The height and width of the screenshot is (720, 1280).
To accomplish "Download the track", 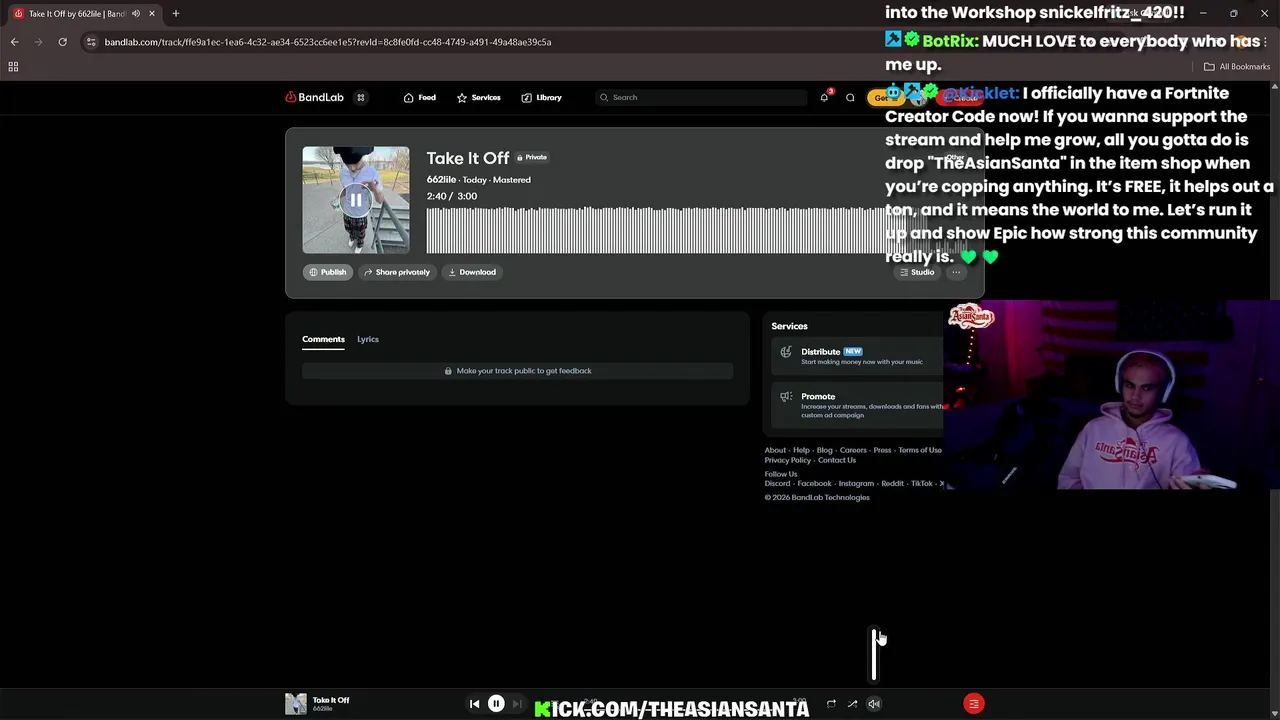I will (x=472, y=272).
